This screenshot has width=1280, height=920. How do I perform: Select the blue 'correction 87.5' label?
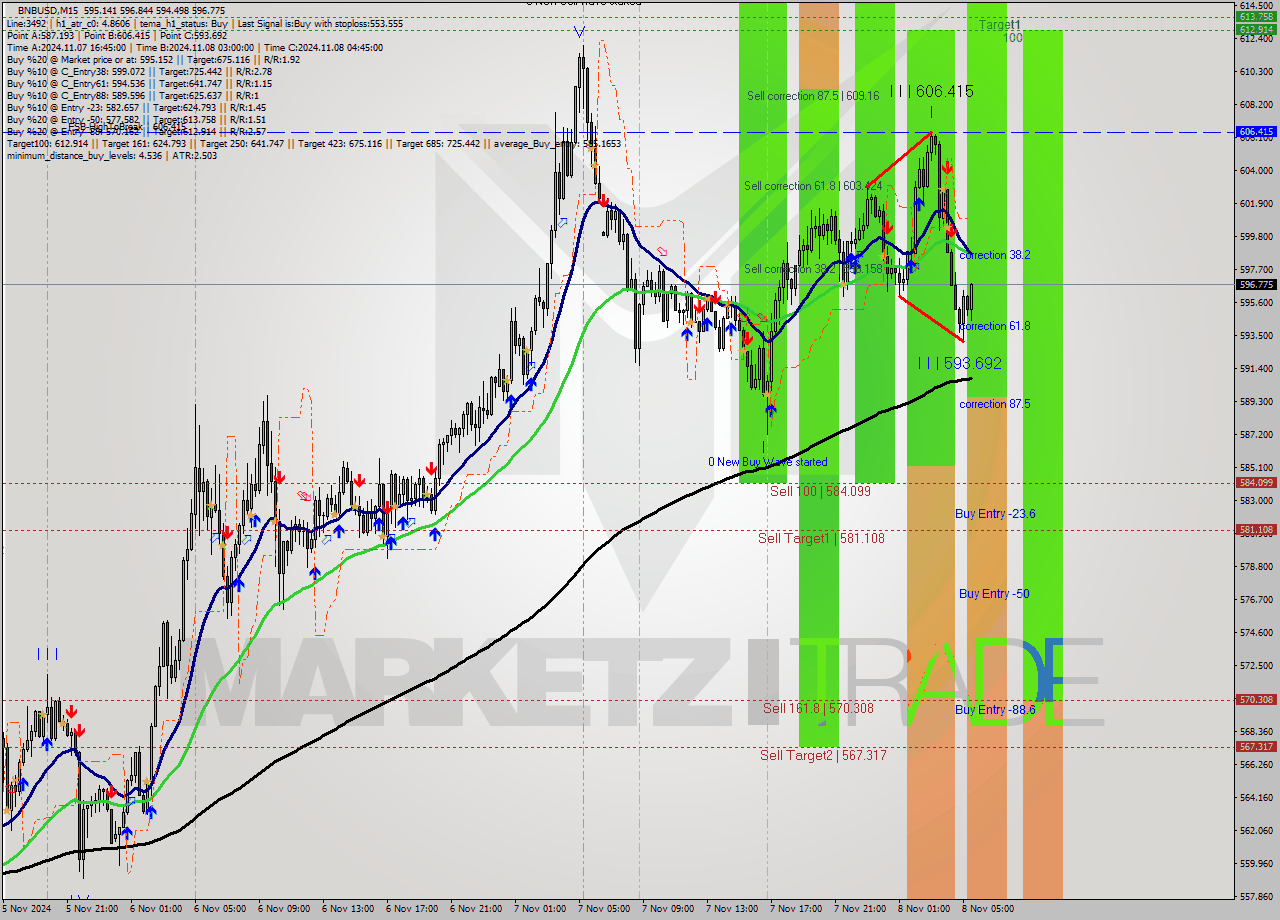(x=994, y=404)
